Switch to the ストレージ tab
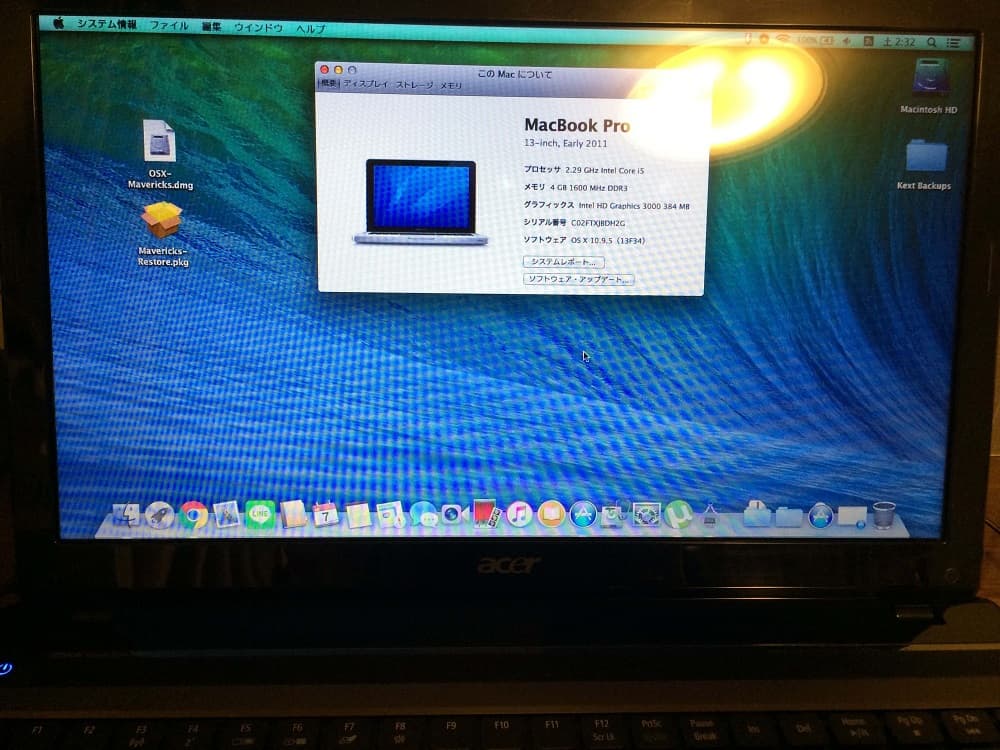This screenshot has width=1000, height=750. click(x=415, y=84)
